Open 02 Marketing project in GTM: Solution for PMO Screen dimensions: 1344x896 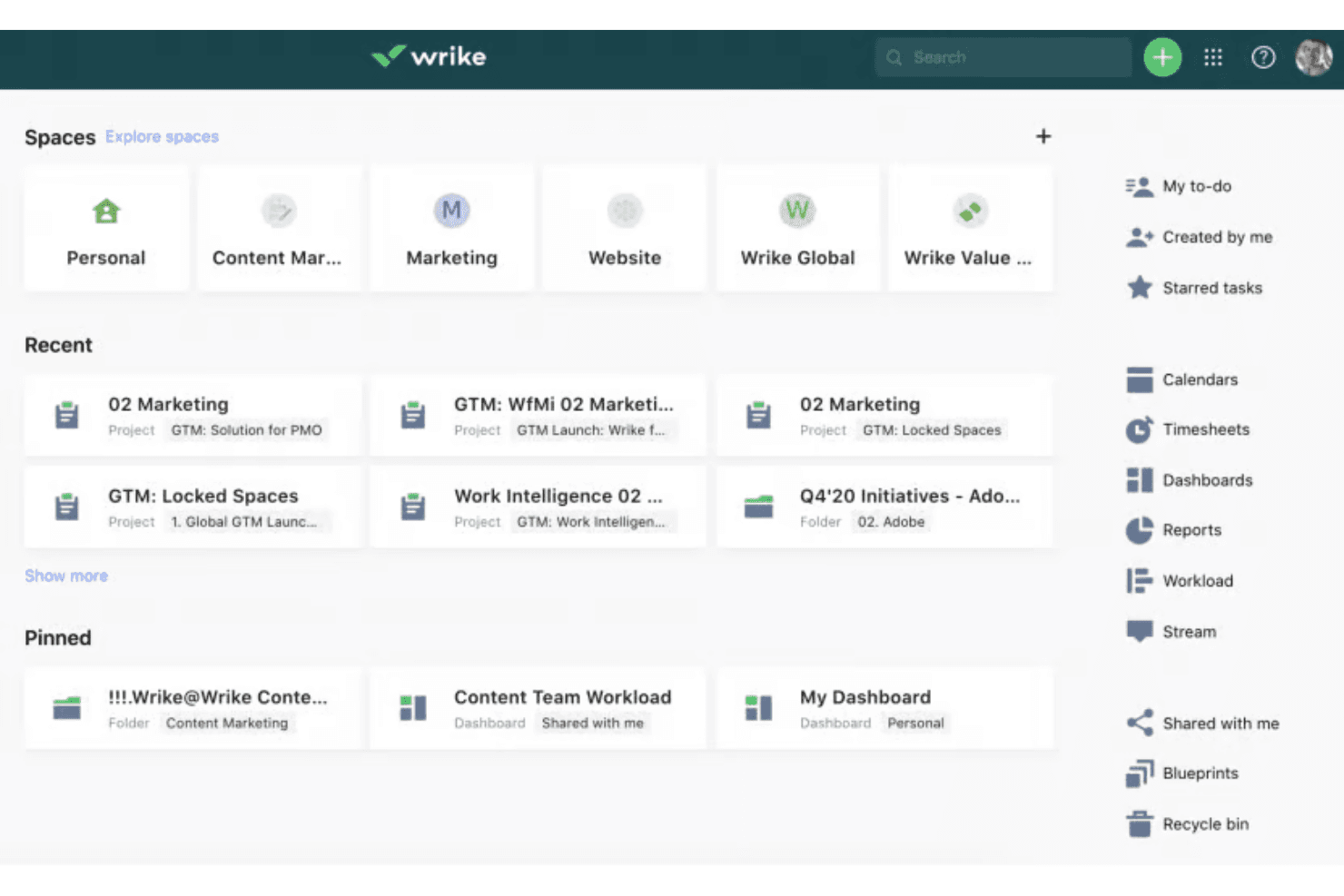pyautogui.click(x=193, y=416)
